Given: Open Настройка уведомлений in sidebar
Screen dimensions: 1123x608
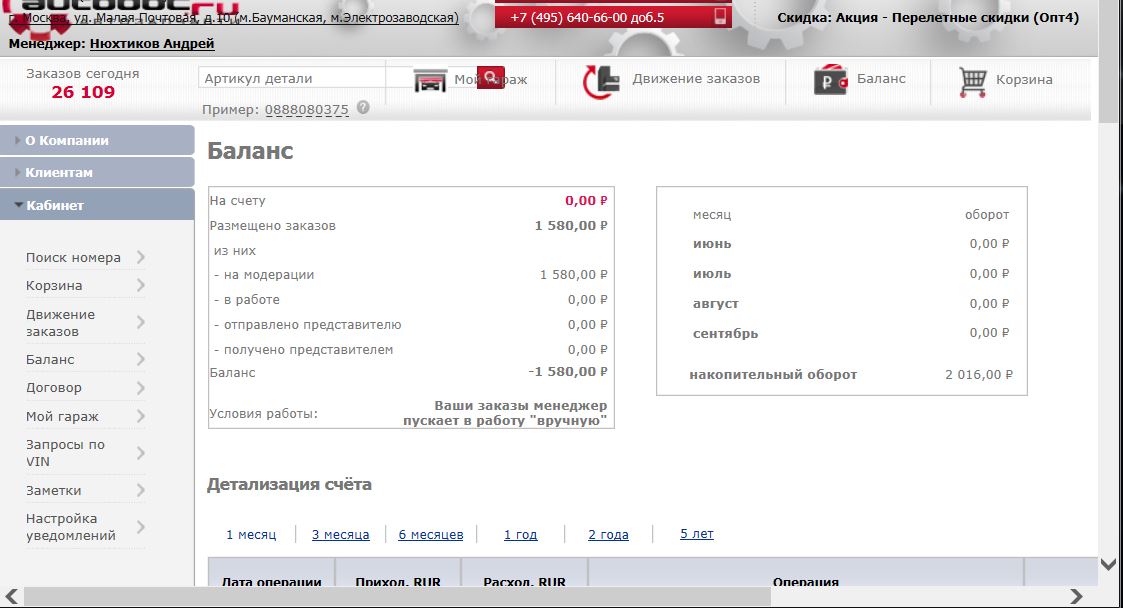Looking at the screenshot, I should (70, 527).
